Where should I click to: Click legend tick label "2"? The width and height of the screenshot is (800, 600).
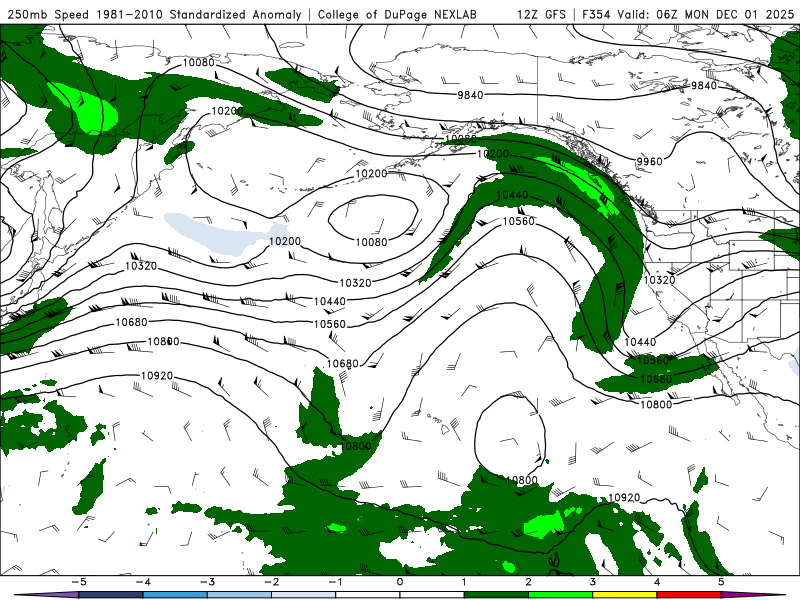click(528, 582)
